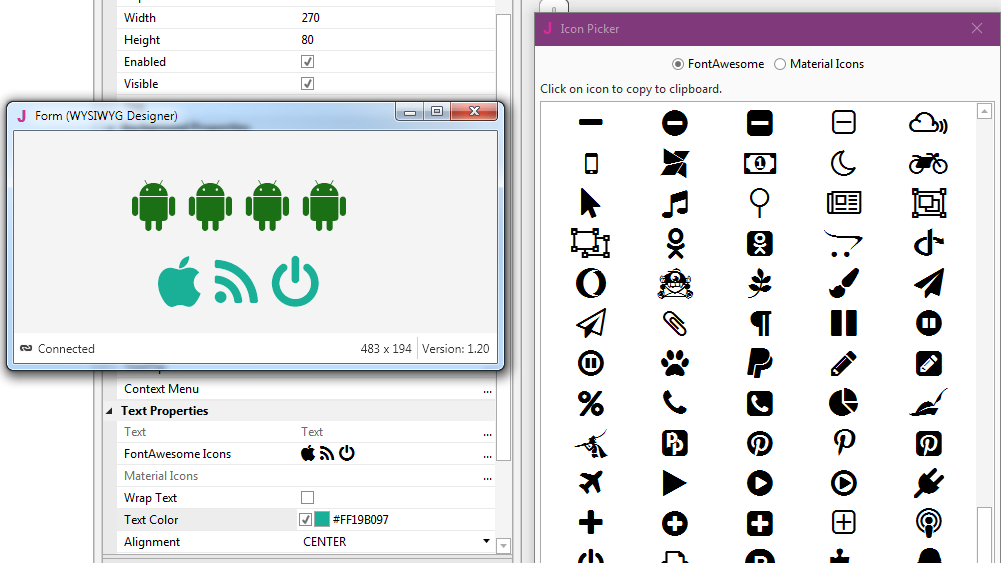
Task: Copy the Pinterest circle icon
Action: (x=760, y=444)
